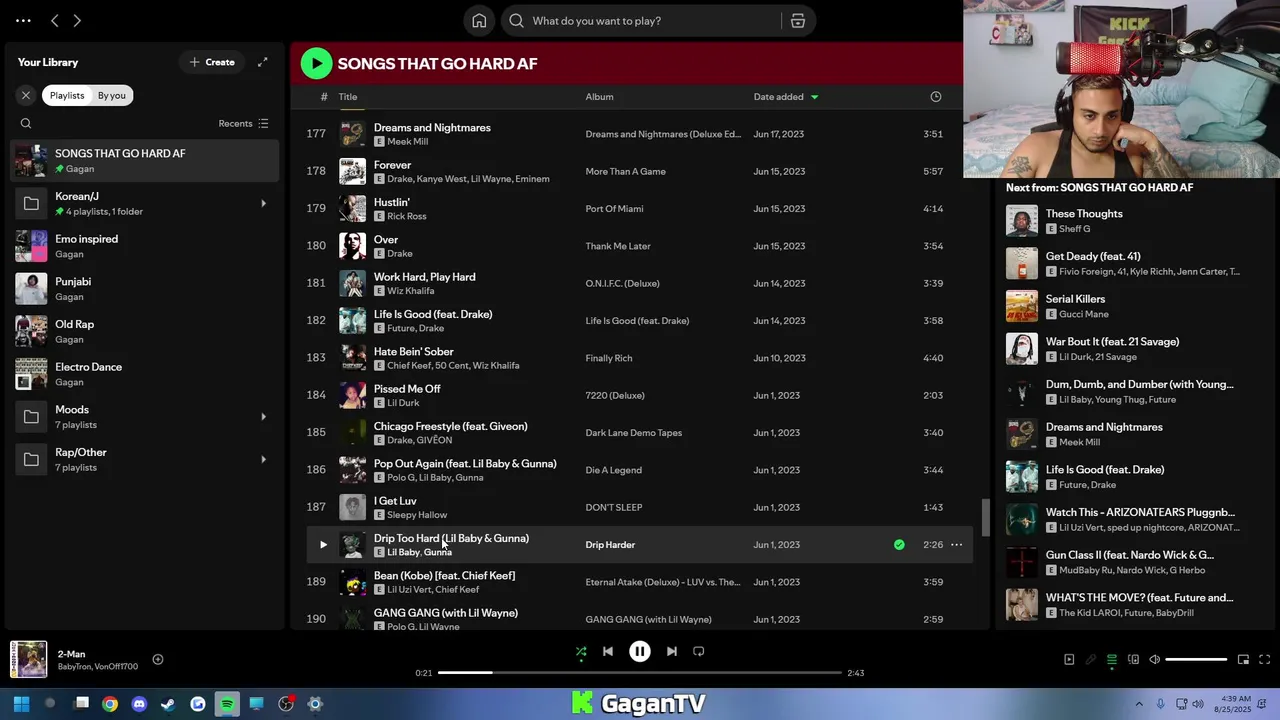Select SONGS THAT GO HARD AF in the library
This screenshot has width=1280, height=720.
click(x=145, y=160)
